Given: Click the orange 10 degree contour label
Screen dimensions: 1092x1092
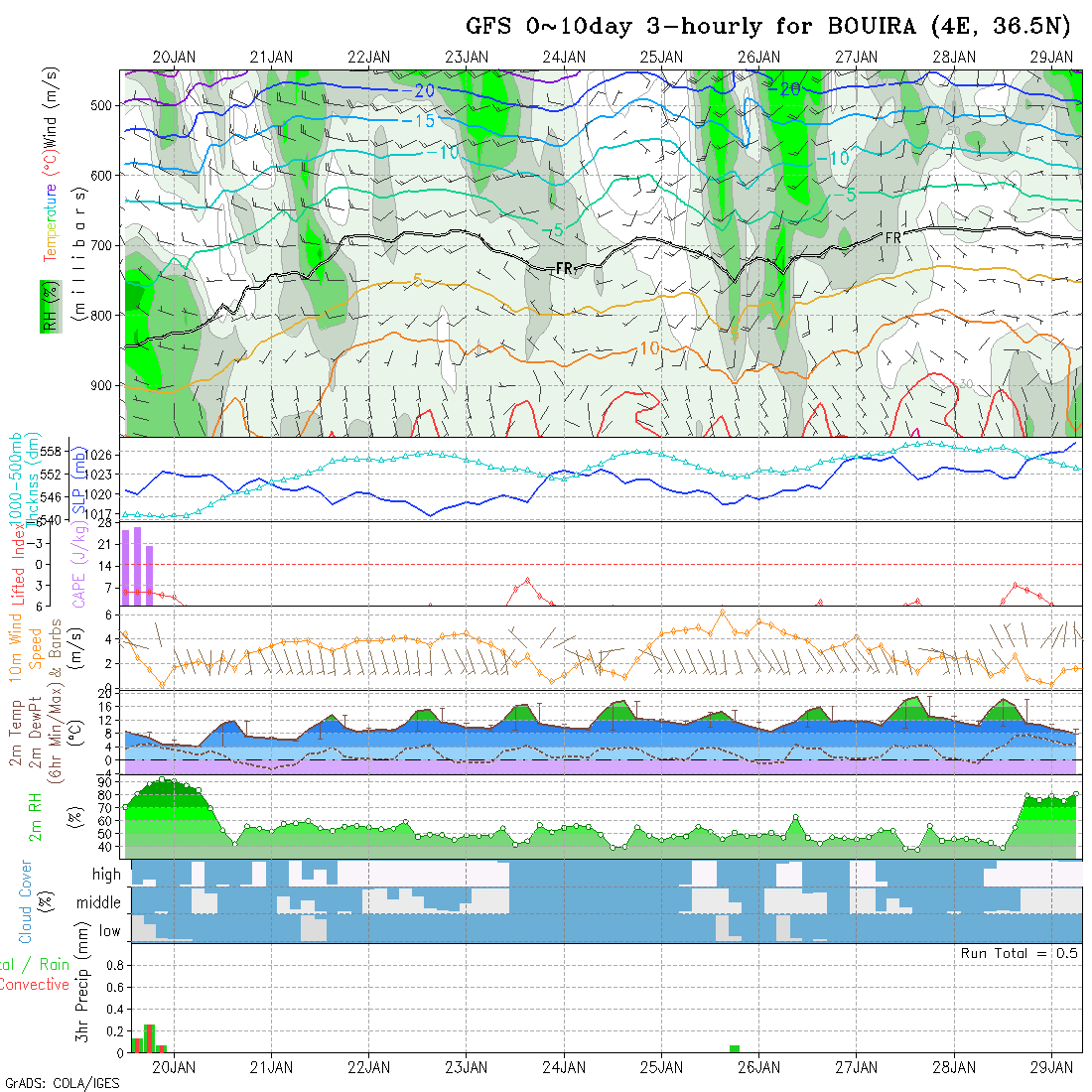Looking at the screenshot, I should (649, 348).
